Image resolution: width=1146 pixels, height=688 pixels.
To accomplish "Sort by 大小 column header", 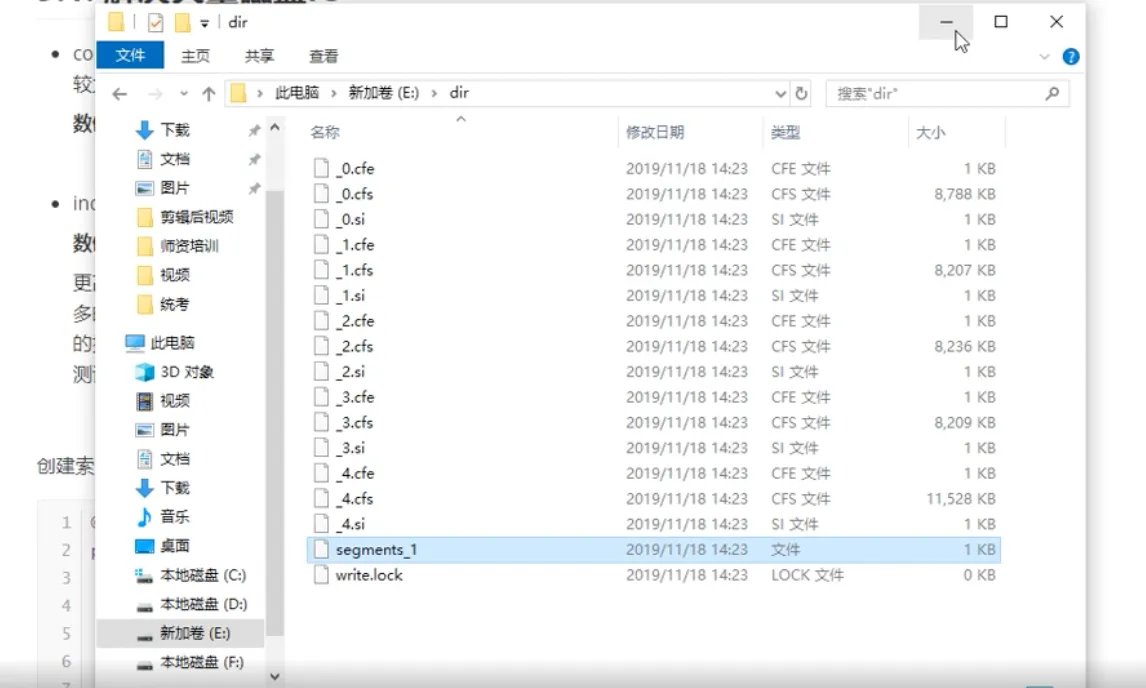I will click(930, 132).
